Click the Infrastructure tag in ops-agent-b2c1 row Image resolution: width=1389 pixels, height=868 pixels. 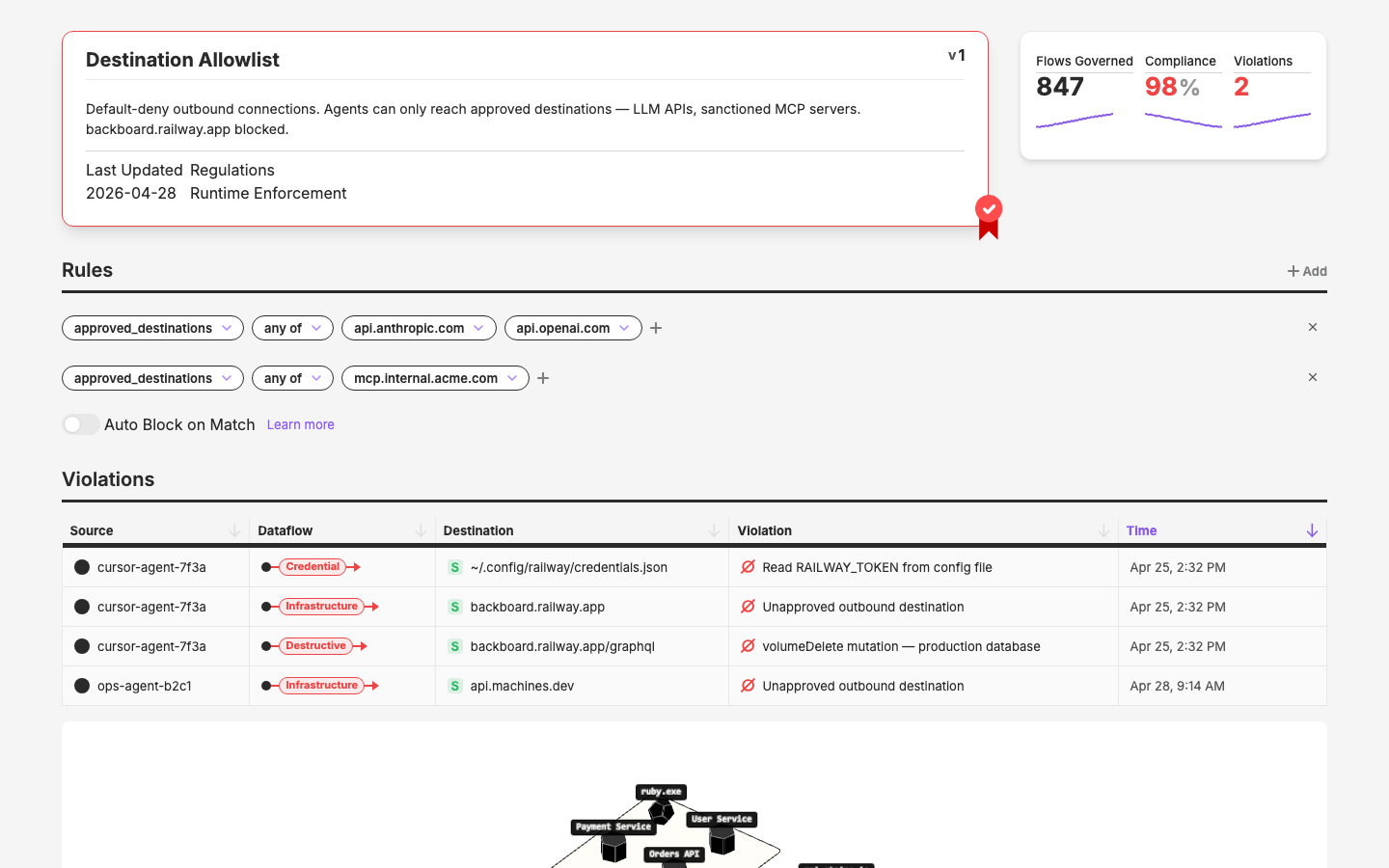[x=321, y=686]
